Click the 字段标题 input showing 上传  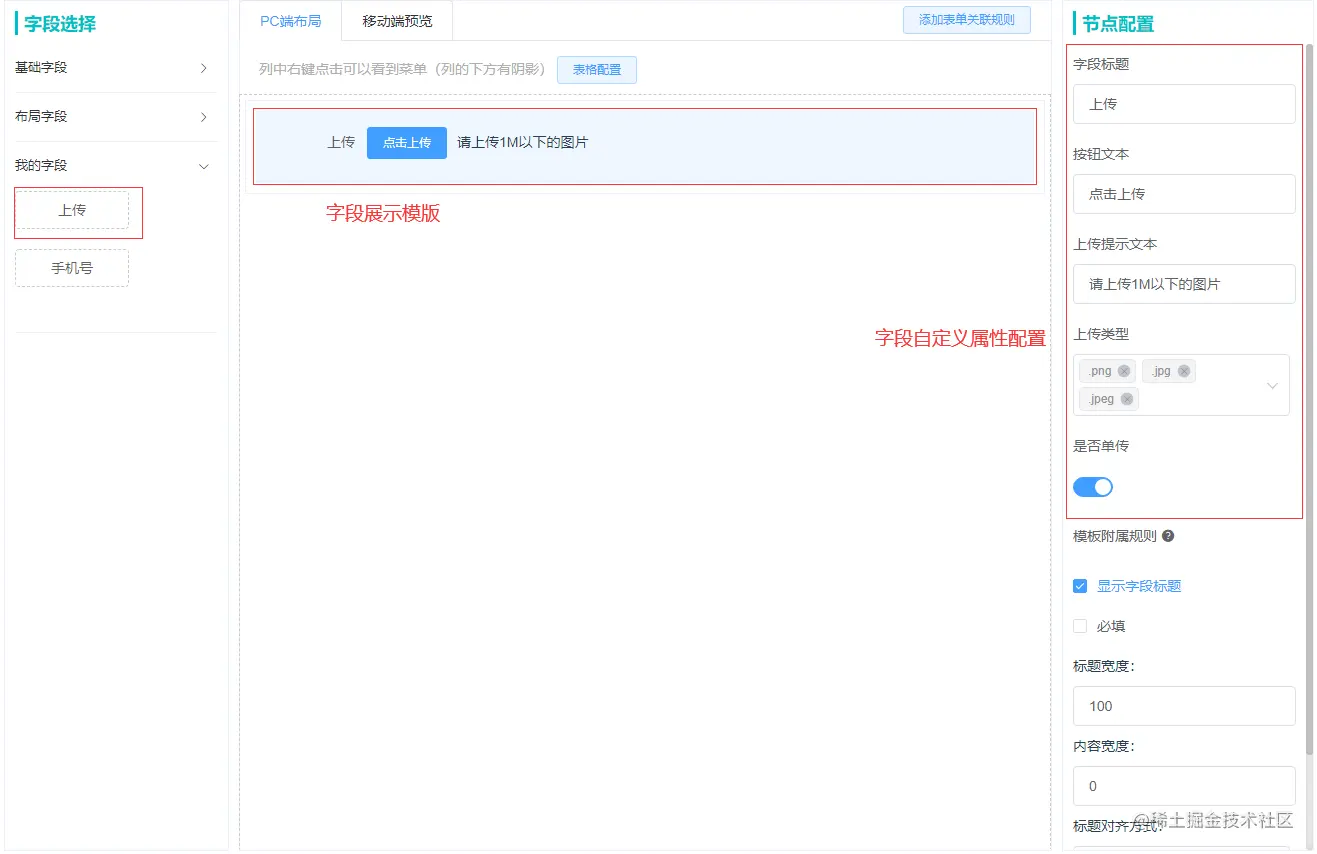point(1183,104)
